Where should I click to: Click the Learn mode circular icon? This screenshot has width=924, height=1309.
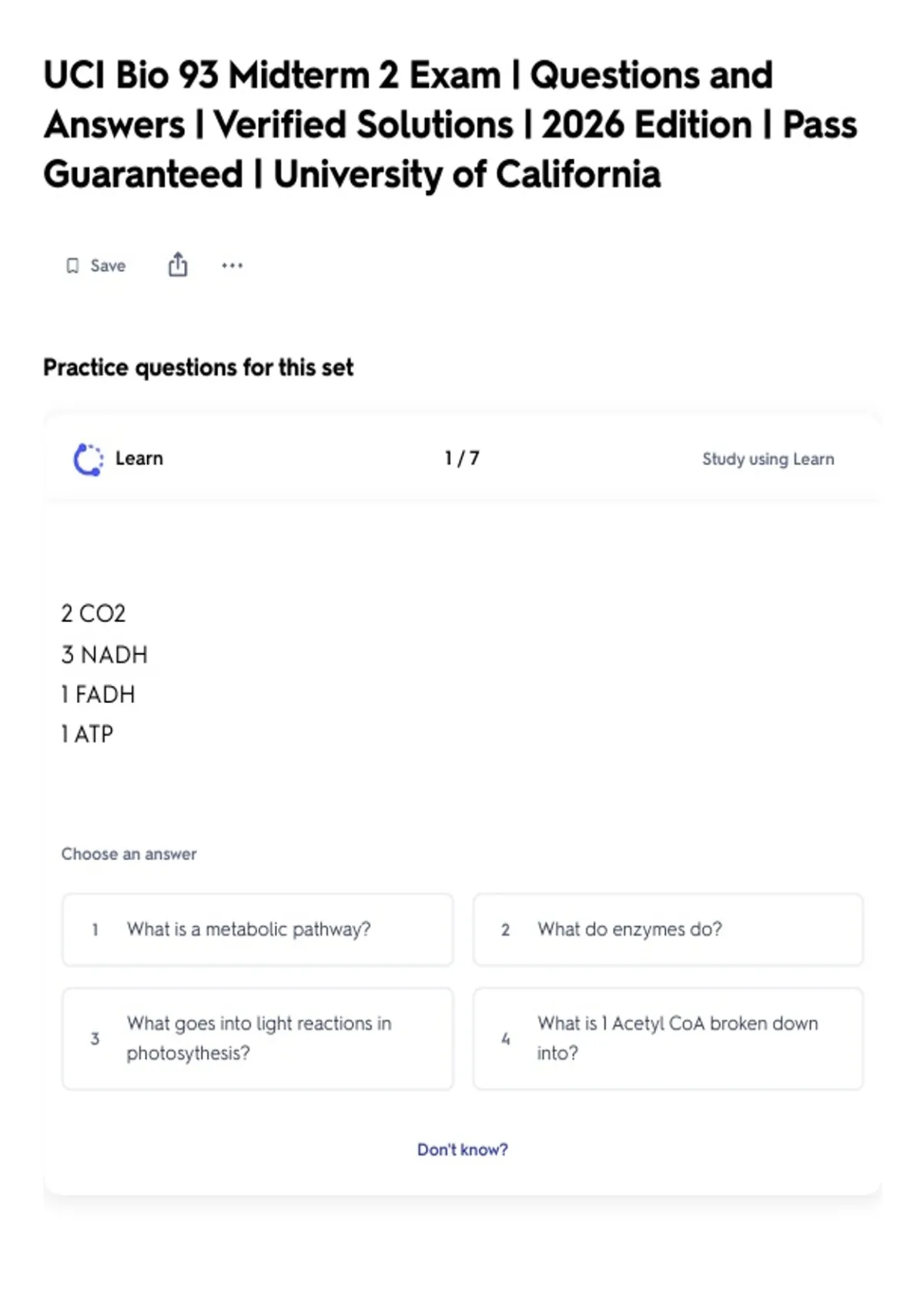[89, 459]
